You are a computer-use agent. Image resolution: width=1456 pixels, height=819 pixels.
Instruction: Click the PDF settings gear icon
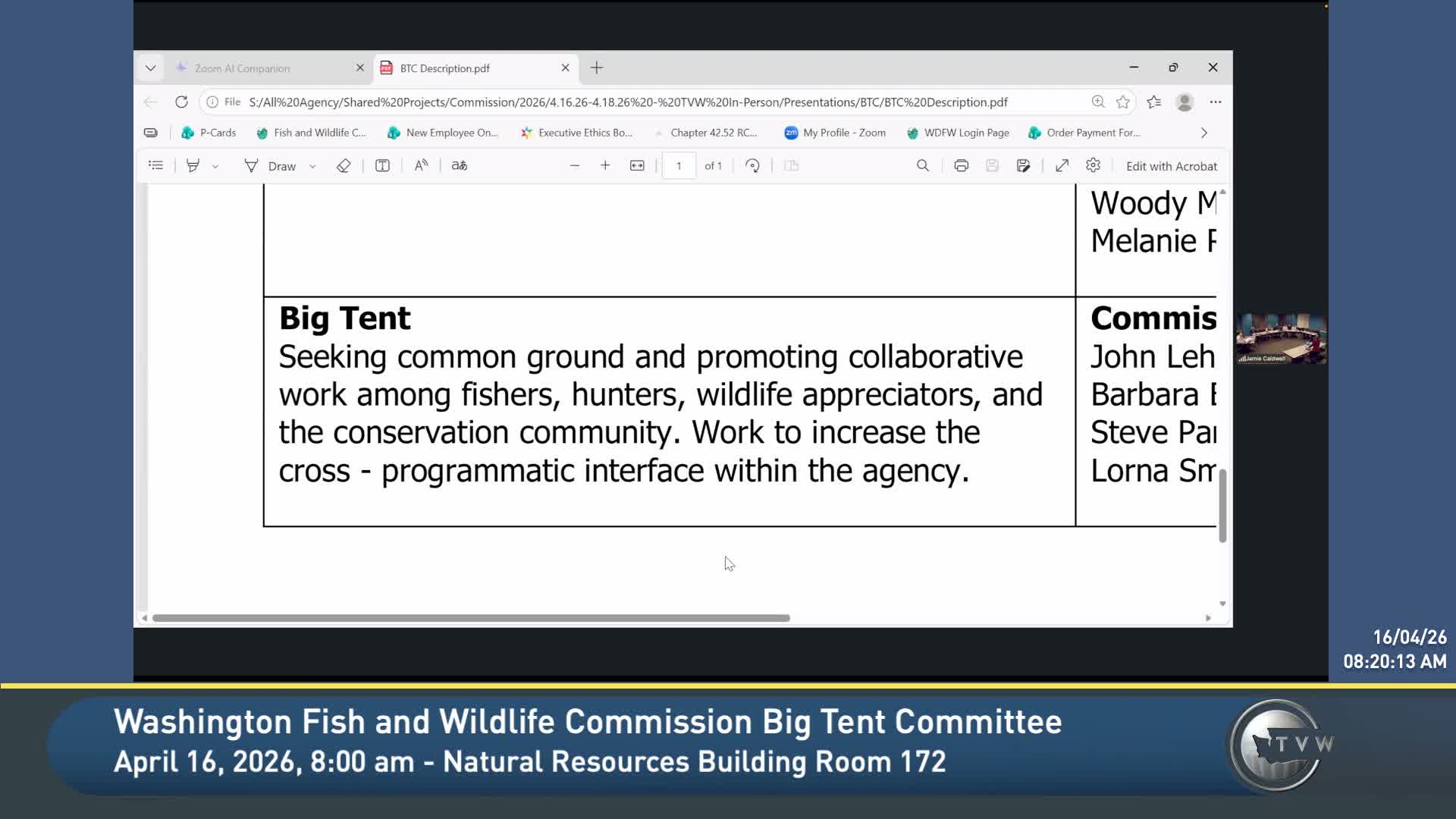coord(1093,166)
